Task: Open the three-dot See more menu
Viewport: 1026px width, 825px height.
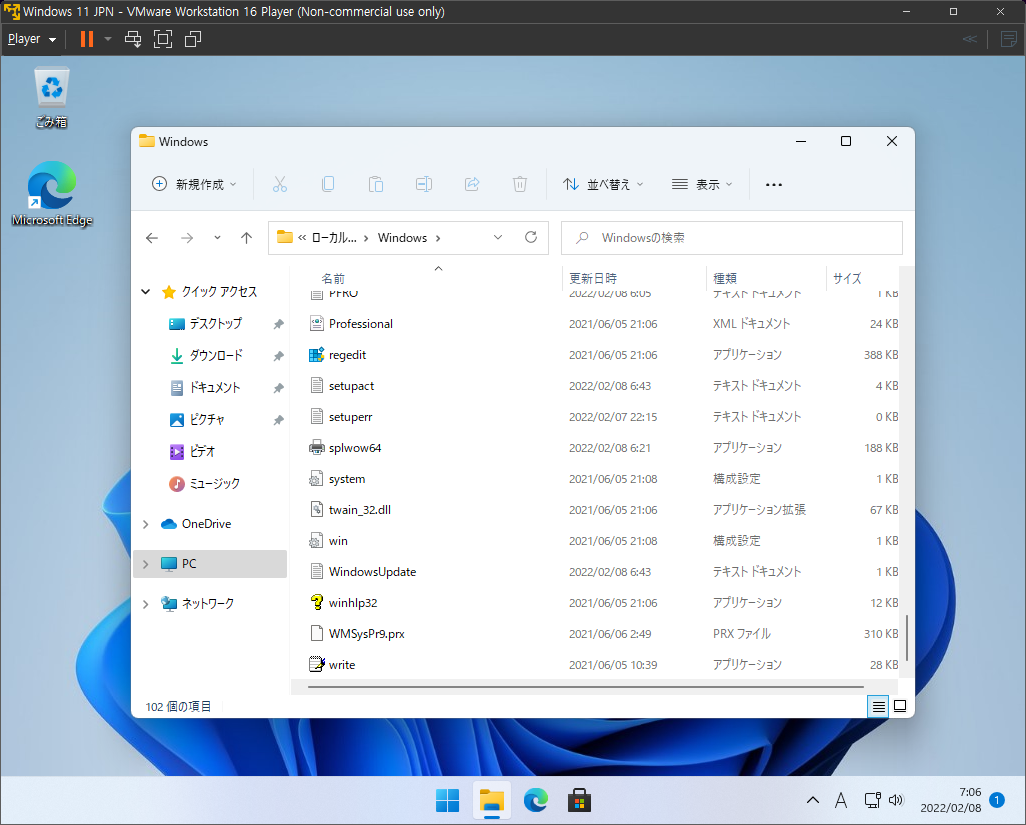Action: point(774,185)
